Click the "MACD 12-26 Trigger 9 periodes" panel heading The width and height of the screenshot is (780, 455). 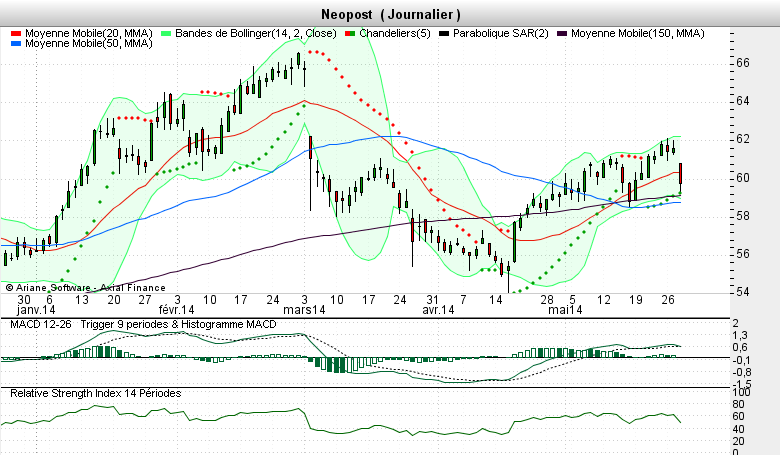143,324
